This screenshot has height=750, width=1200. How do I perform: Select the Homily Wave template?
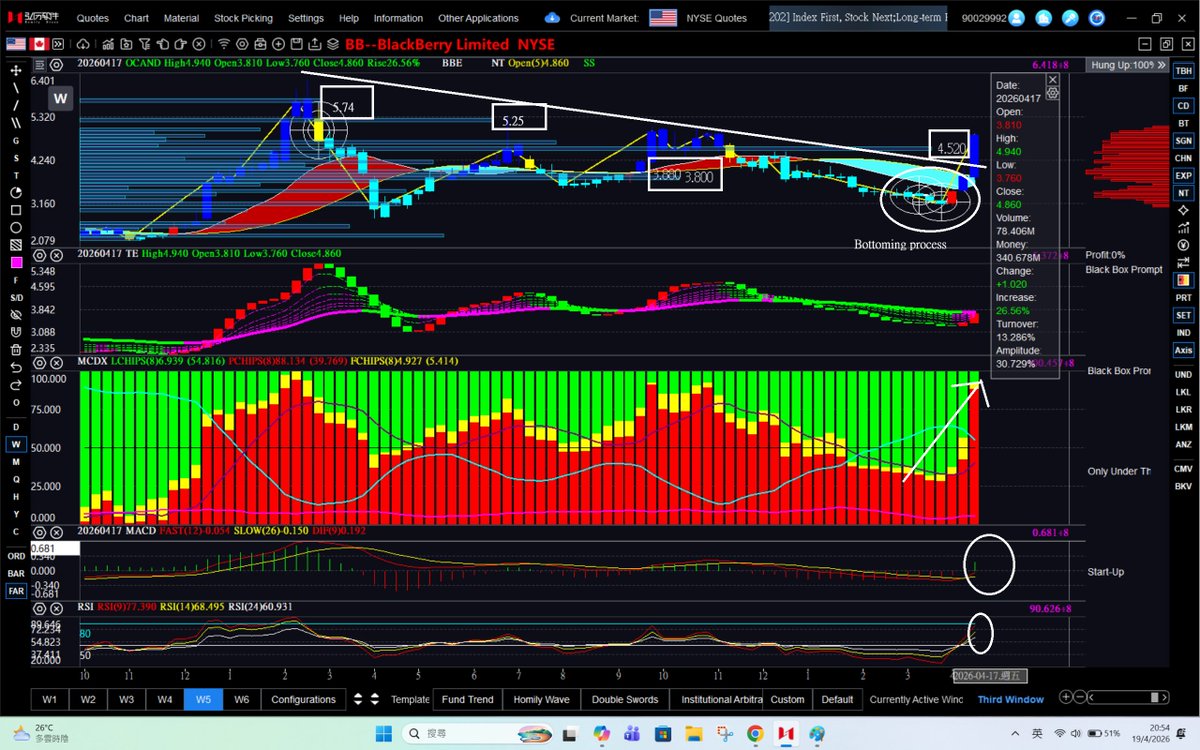tap(541, 699)
